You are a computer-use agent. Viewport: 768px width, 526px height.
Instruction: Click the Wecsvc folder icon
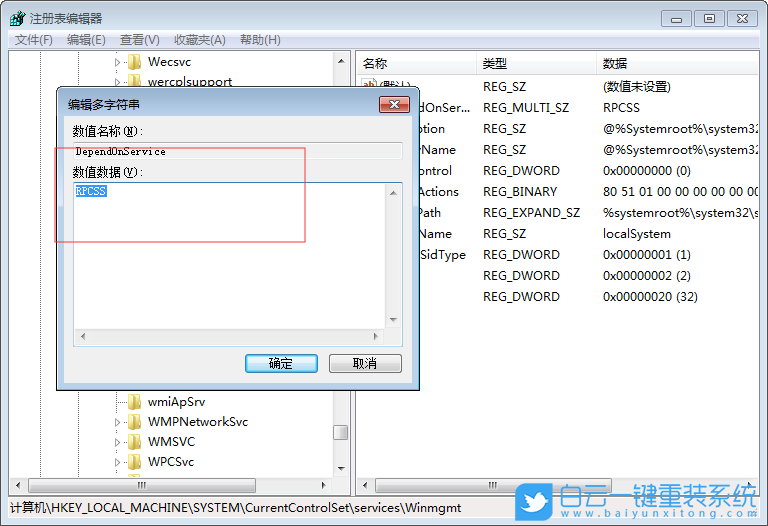click(135, 62)
